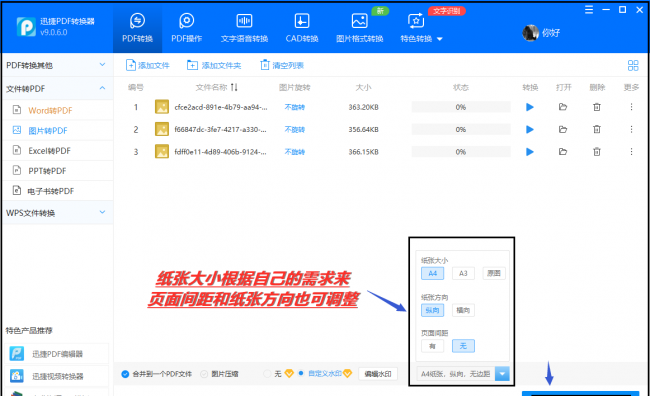Select 原图 paper size option
This screenshot has height=396, width=650.
(x=494, y=273)
